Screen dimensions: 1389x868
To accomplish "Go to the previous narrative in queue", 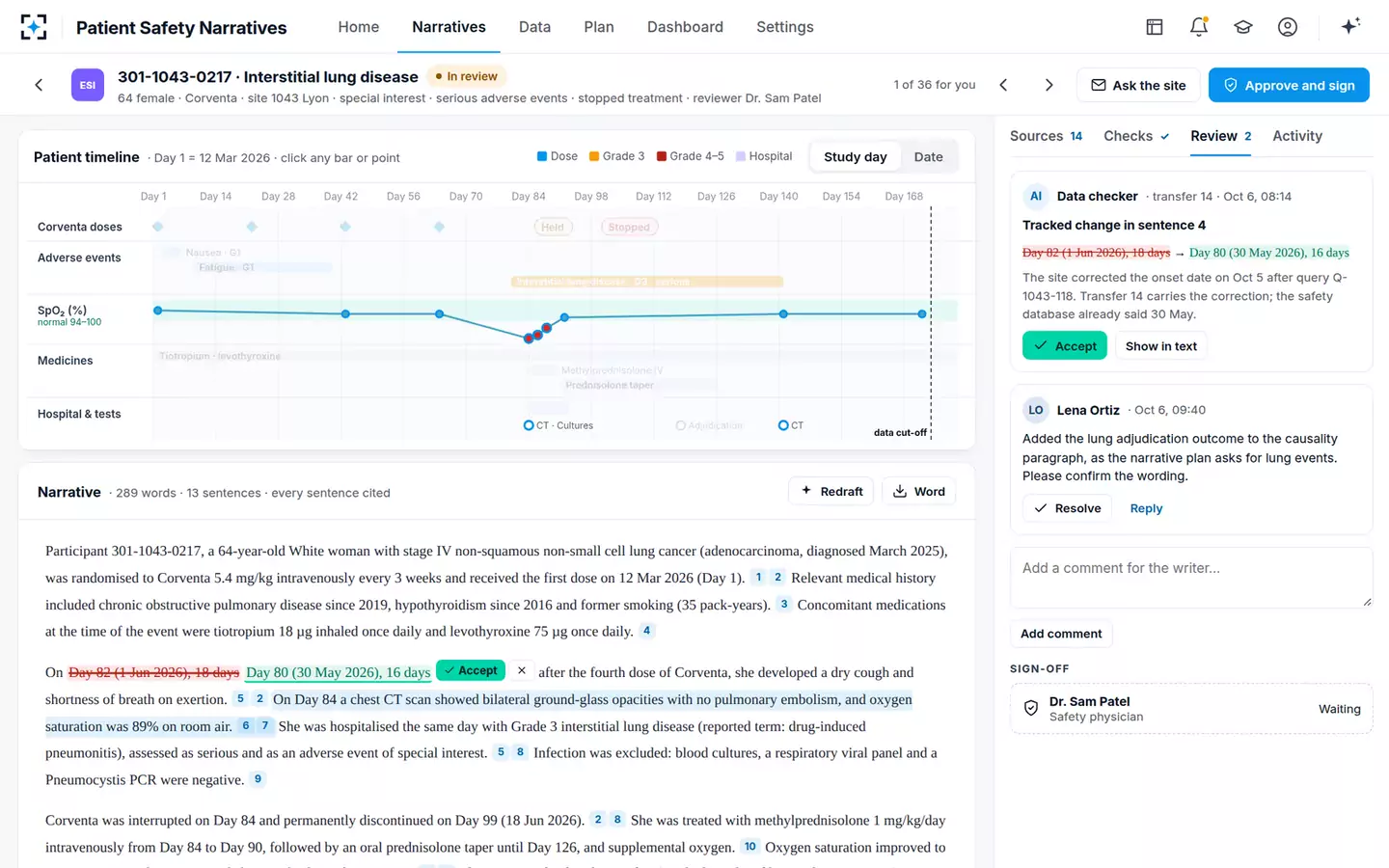I will (1003, 85).
